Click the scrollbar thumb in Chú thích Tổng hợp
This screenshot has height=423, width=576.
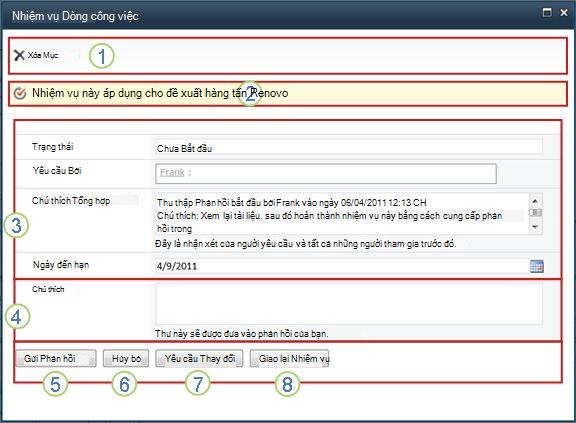[535, 213]
